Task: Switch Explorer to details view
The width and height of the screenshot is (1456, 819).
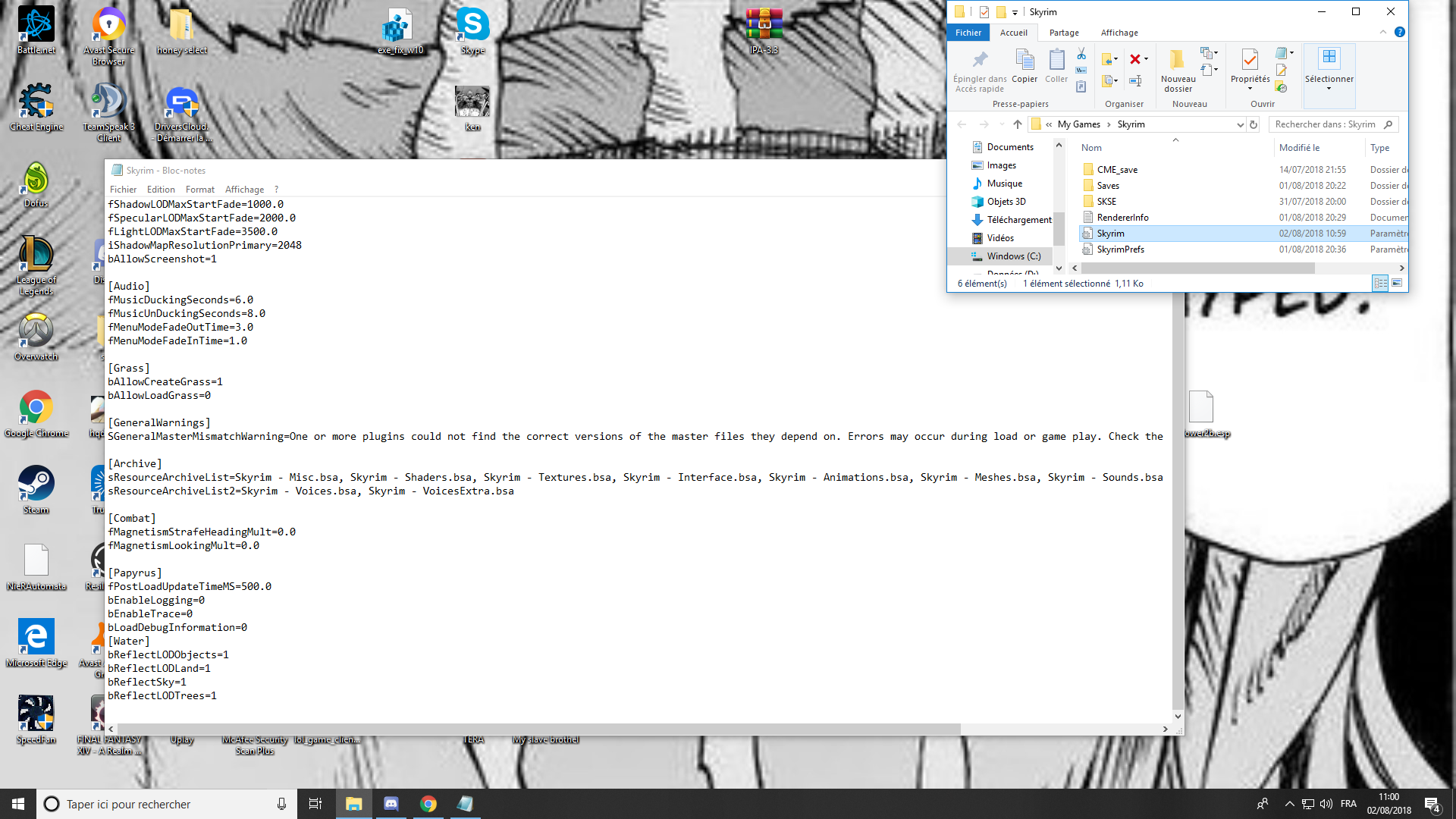Action: (1380, 283)
